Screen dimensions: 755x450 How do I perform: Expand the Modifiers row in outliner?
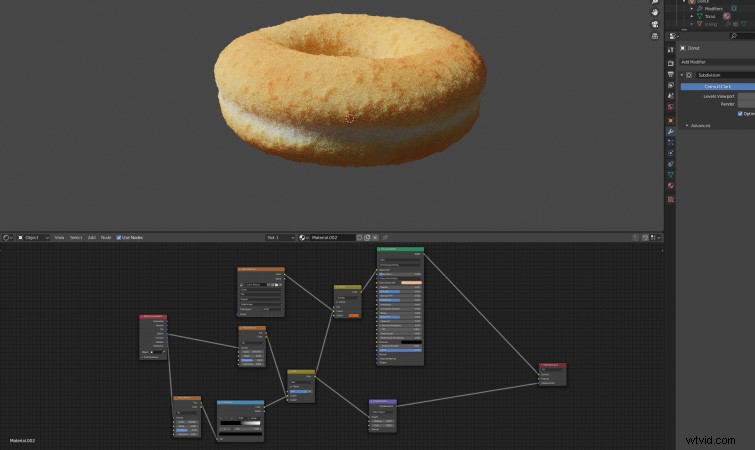click(x=692, y=9)
